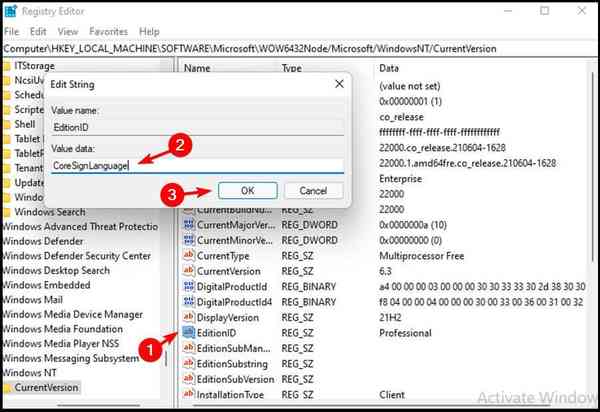The height and width of the screenshot is (412, 600).
Task: Cancel the Edit String dialog
Action: (x=313, y=191)
